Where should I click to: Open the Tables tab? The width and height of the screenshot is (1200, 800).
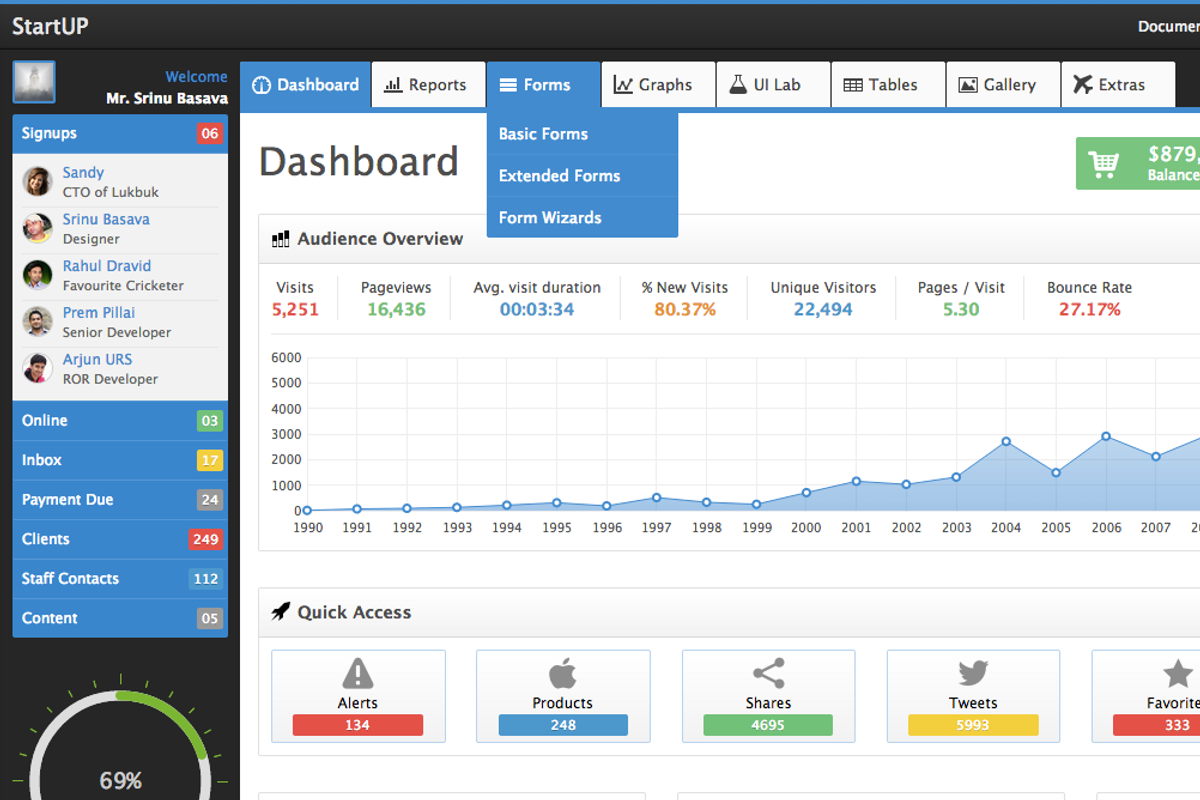tap(888, 85)
